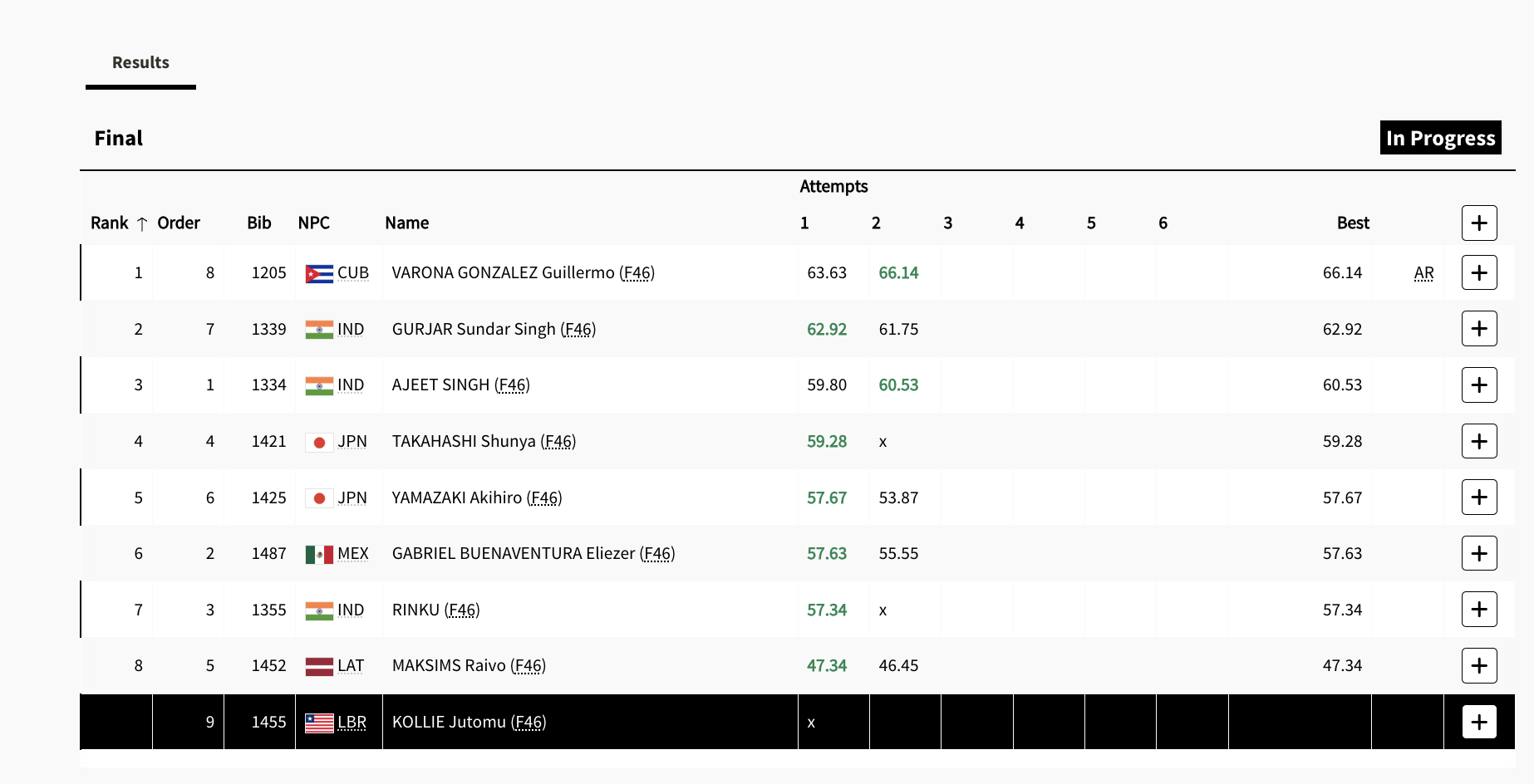Viewport: 1534px width, 784px height.
Task: Expand MAKSIMS Raivo row details
Action: pyautogui.click(x=1478, y=665)
